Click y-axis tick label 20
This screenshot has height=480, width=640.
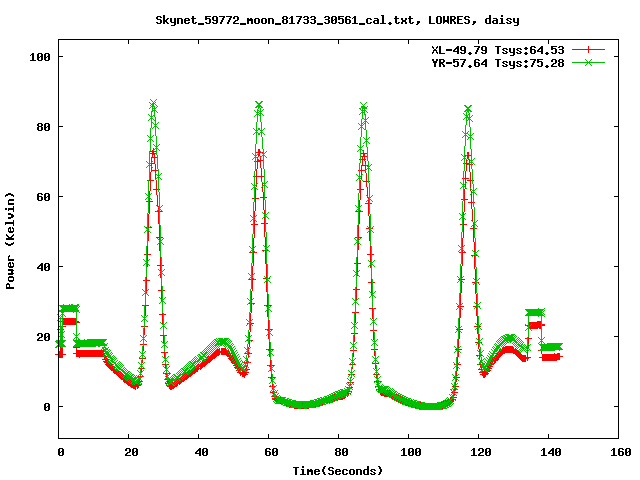coord(43,337)
